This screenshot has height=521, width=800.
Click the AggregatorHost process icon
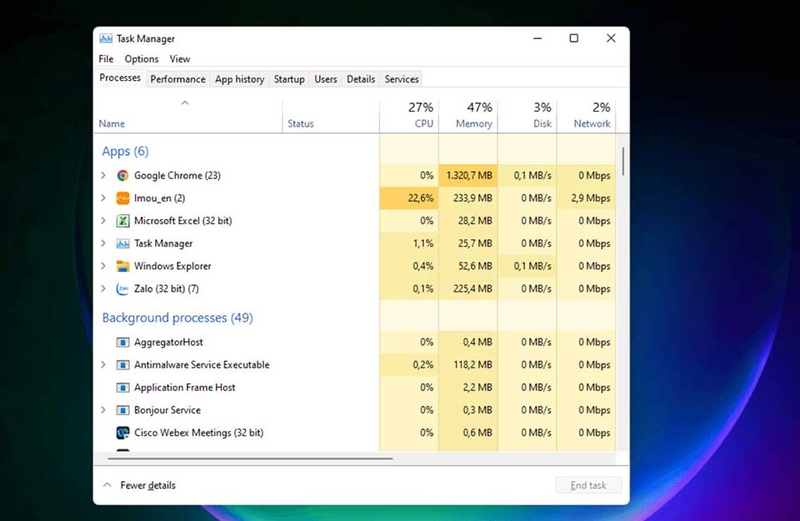(x=122, y=342)
